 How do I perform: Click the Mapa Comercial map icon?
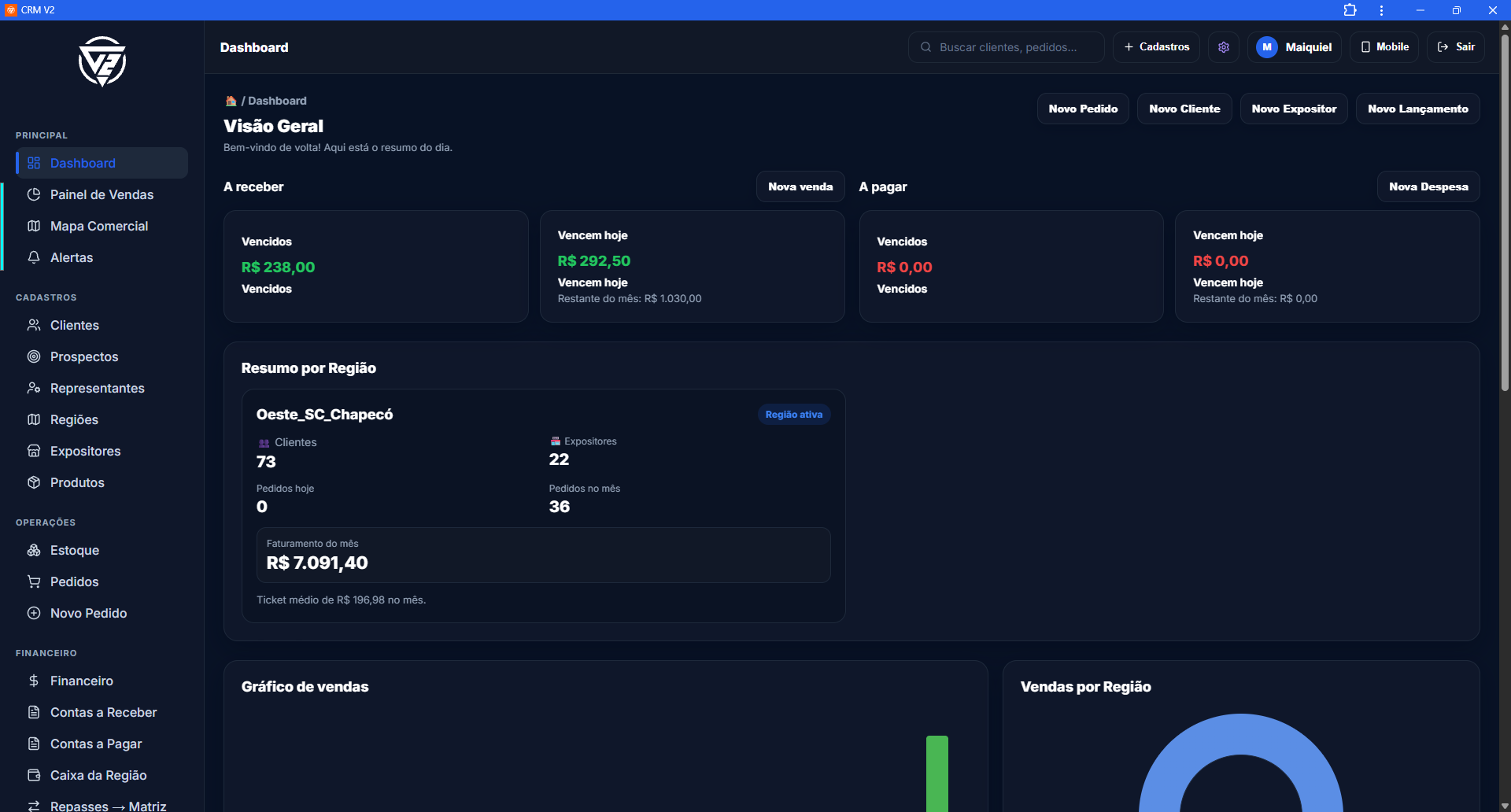(34, 226)
